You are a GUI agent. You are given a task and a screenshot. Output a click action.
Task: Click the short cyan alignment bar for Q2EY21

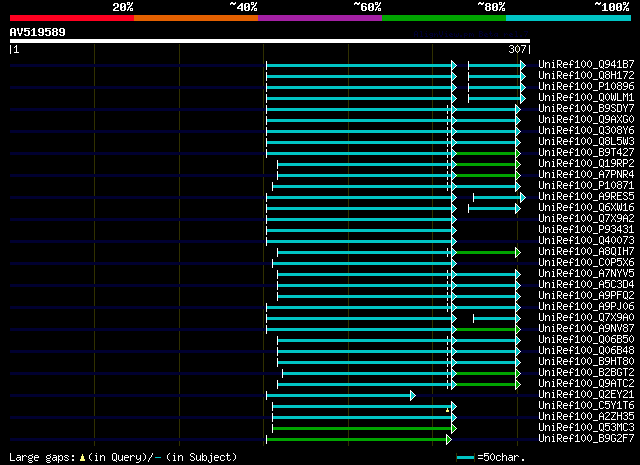point(339,395)
